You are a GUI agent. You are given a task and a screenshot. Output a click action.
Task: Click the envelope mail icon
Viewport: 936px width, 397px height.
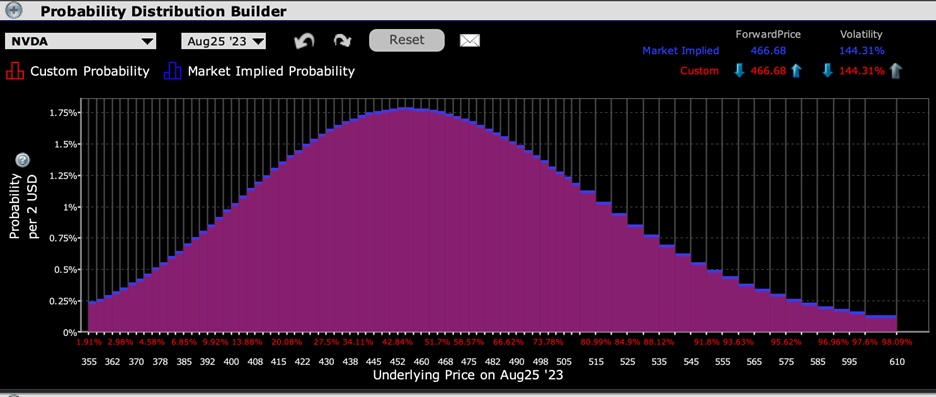470,41
